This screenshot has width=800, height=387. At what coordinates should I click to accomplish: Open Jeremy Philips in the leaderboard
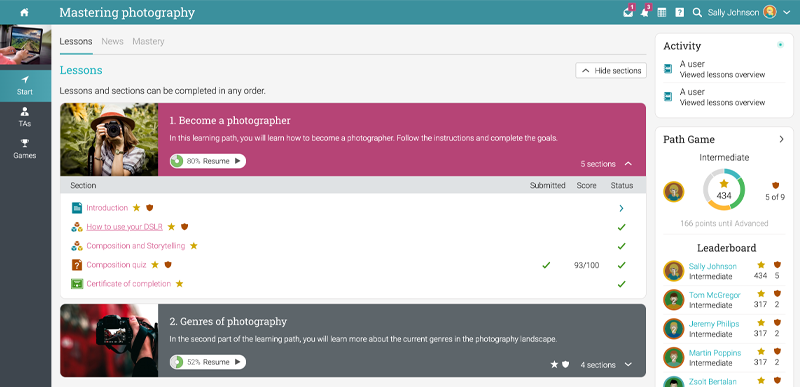(714, 324)
